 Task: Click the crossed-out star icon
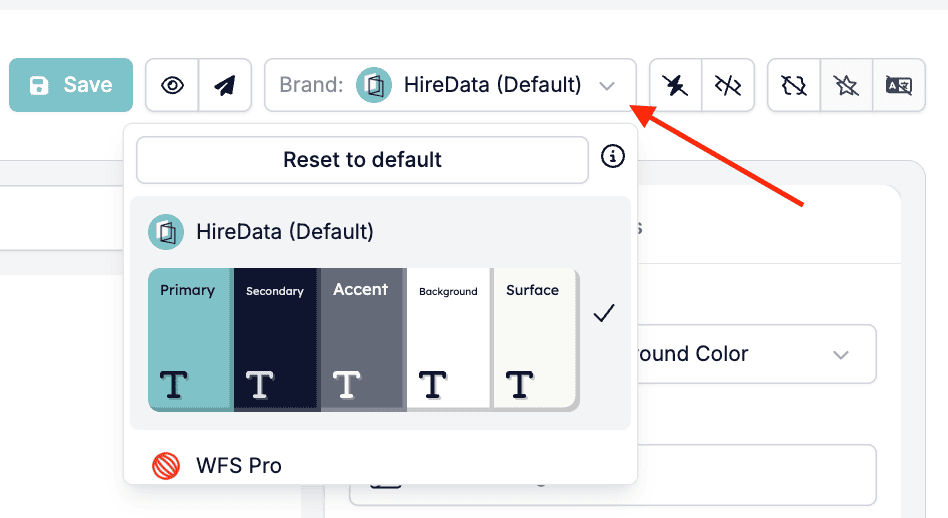(846, 85)
